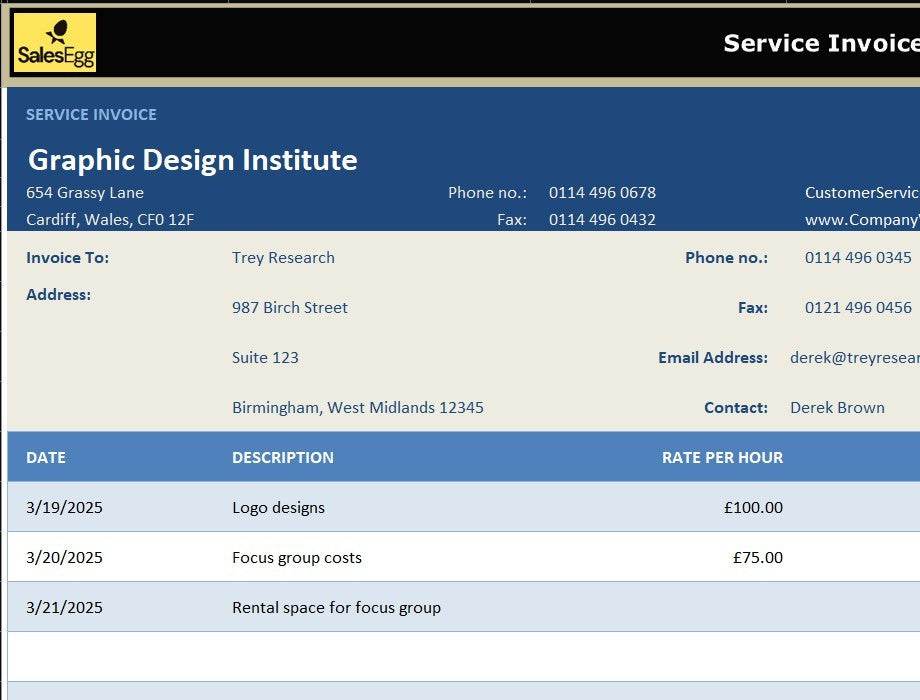920x700 pixels.
Task: Click the 987 Birch Street cell
Action: click(x=290, y=308)
